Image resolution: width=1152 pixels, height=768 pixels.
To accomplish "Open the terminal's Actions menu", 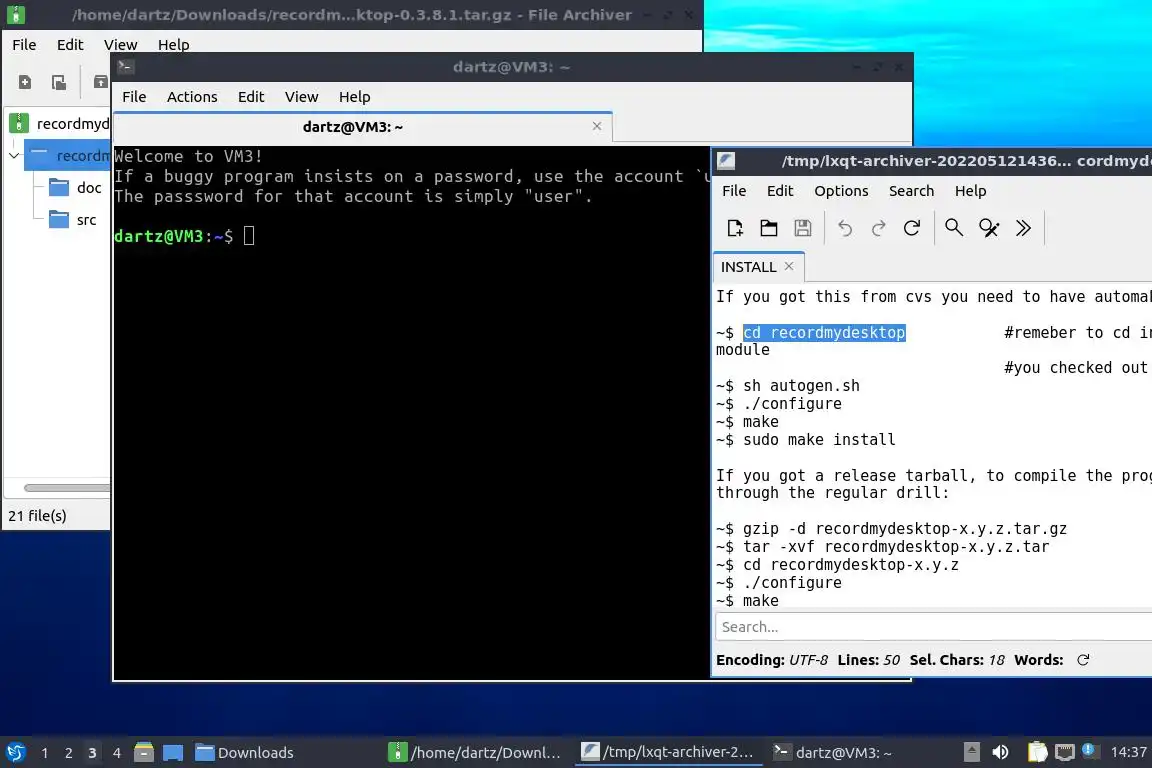I will click(192, 97).
